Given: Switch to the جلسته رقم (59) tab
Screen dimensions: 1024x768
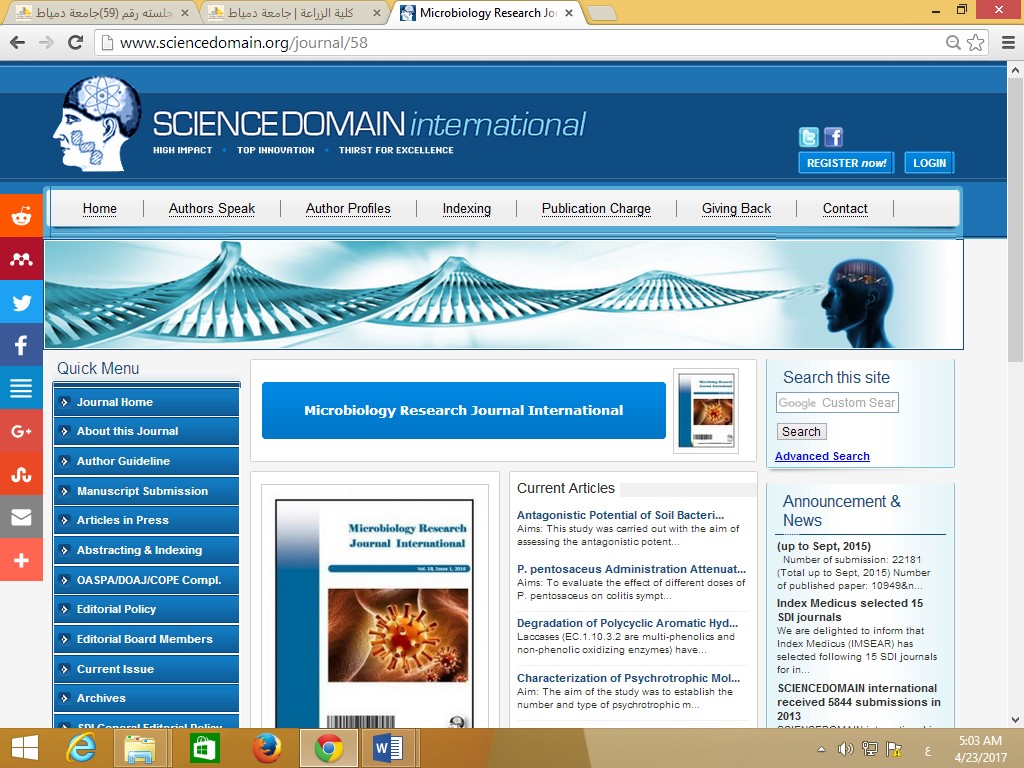Looking at the screenshot, I should [x=102, y=12].
